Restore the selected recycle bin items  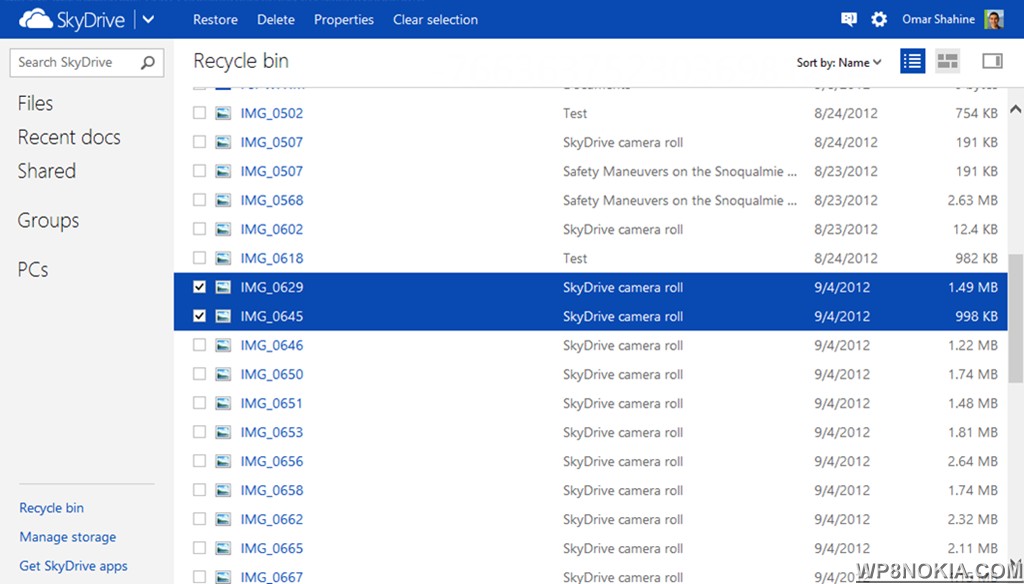tap(216, 20)
